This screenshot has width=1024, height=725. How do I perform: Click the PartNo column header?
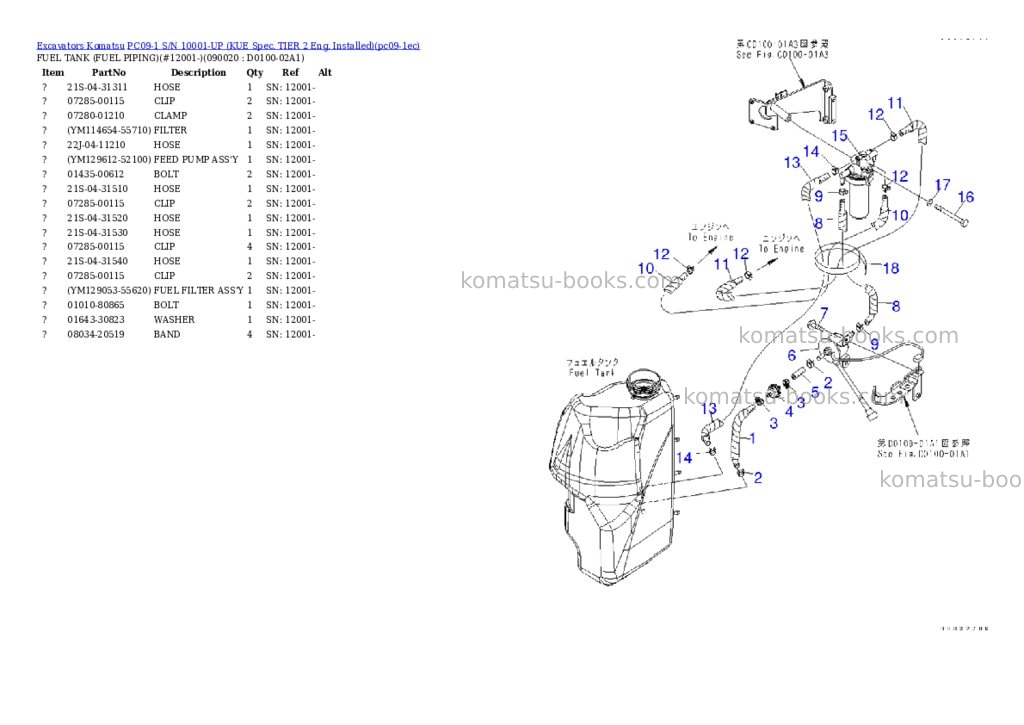[x=108, y=72]
